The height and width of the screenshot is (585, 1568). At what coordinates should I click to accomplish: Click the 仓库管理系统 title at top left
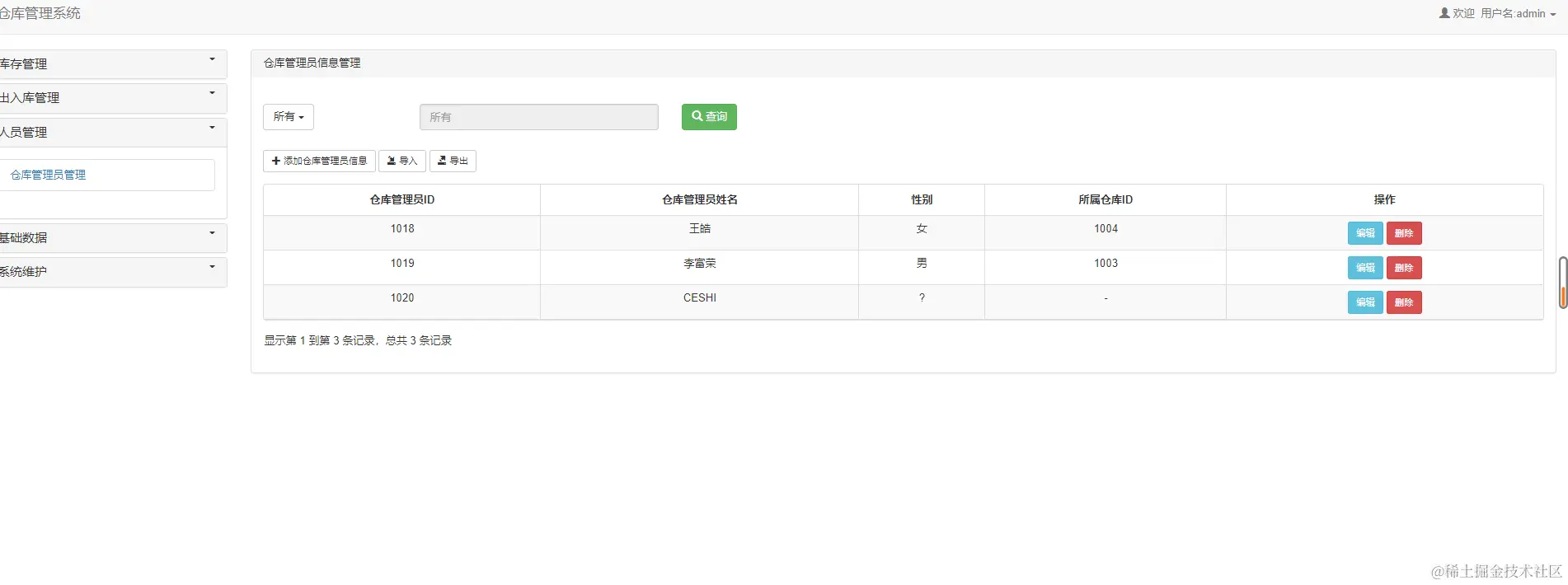pos(40,13)
